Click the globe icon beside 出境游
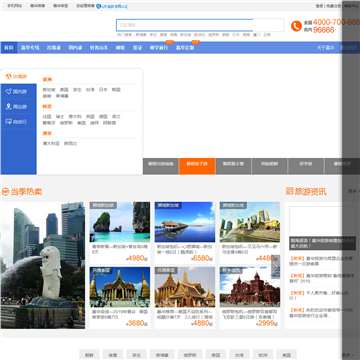This screenshot has width=360, height=360. pyautogui.click(x=9, y=76)
